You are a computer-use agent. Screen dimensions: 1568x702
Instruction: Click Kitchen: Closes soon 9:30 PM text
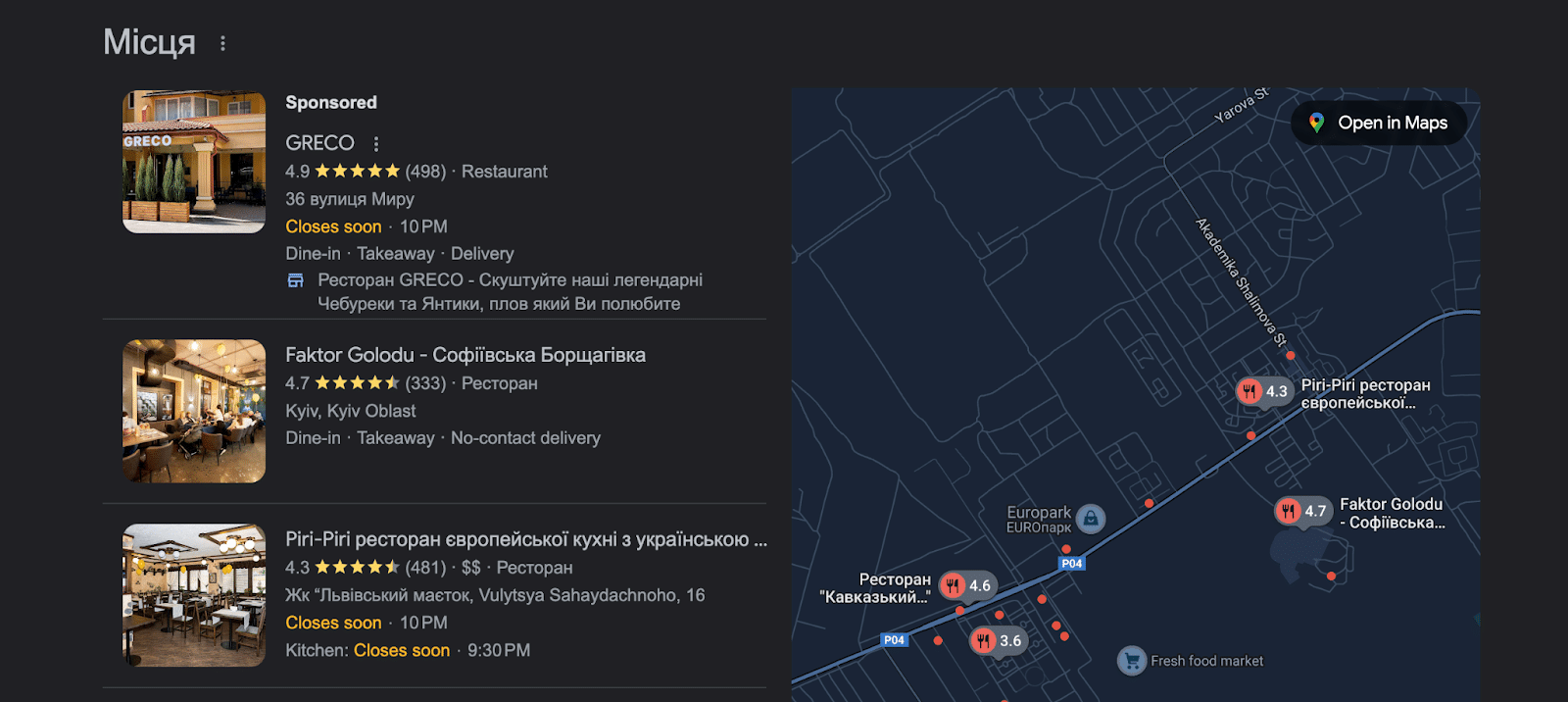point(408,650)
